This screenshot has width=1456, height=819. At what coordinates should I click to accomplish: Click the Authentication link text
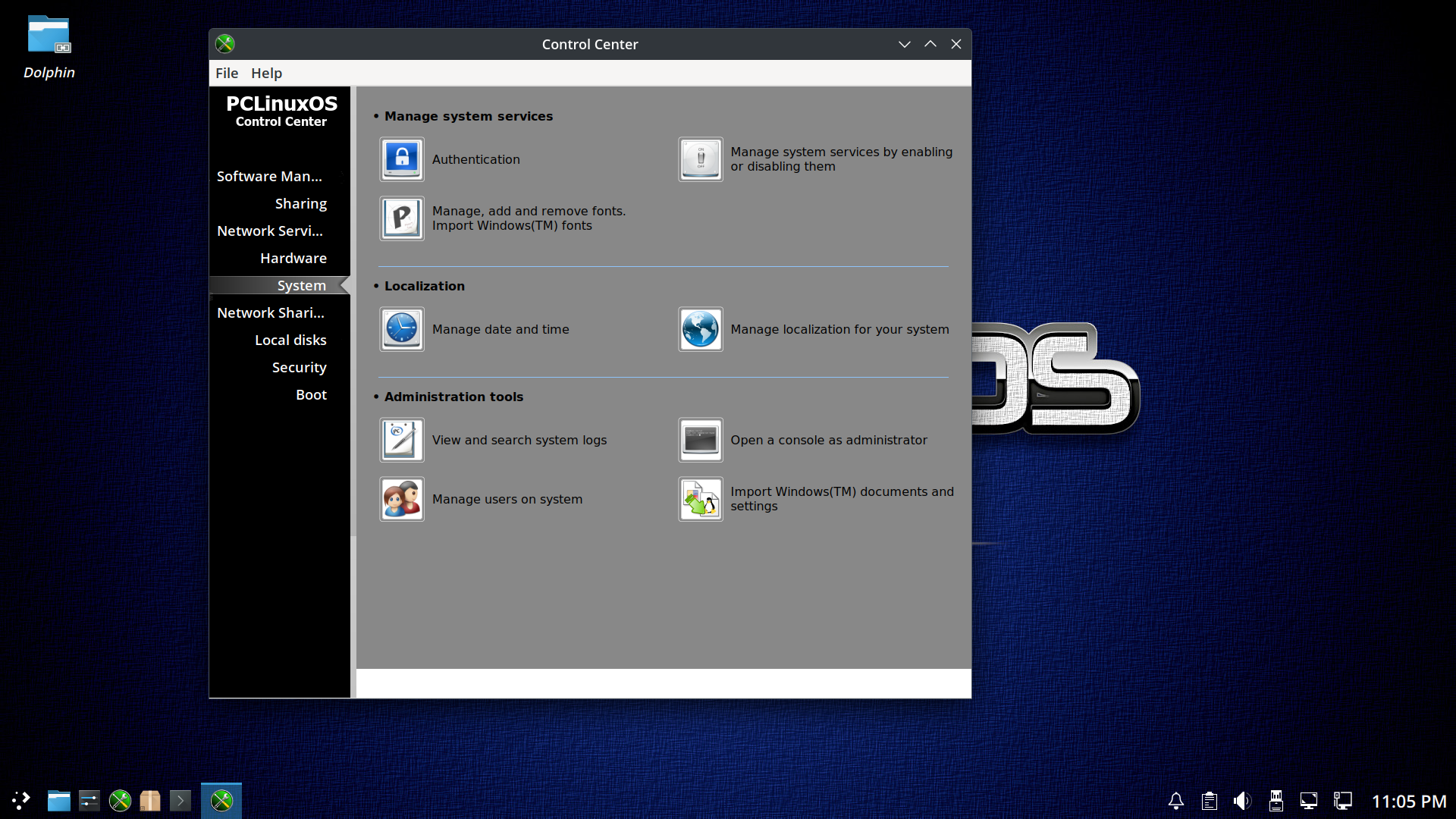(476, 159)
